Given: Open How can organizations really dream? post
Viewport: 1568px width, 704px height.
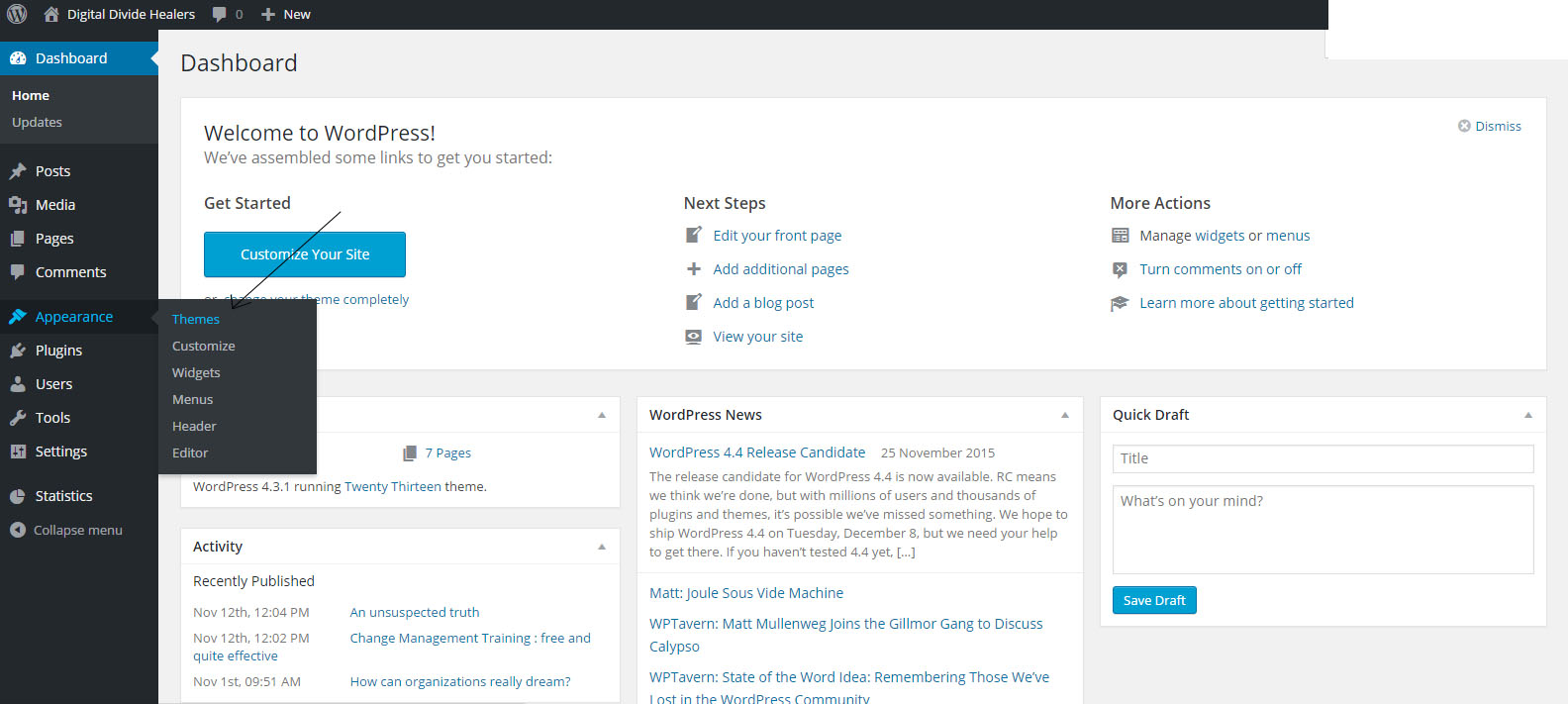Looking at the screenshot, I should (x=460, y=681).
